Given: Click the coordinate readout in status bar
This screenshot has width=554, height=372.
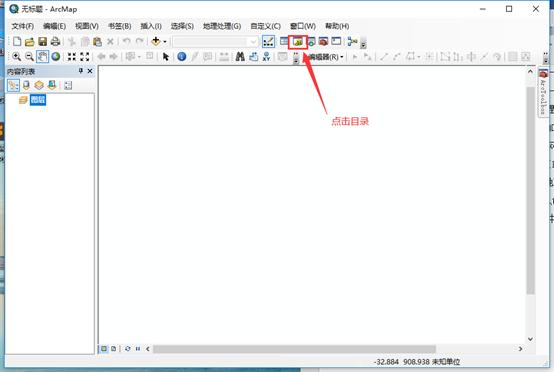Looking at the screenshot, I should [417, 362].
